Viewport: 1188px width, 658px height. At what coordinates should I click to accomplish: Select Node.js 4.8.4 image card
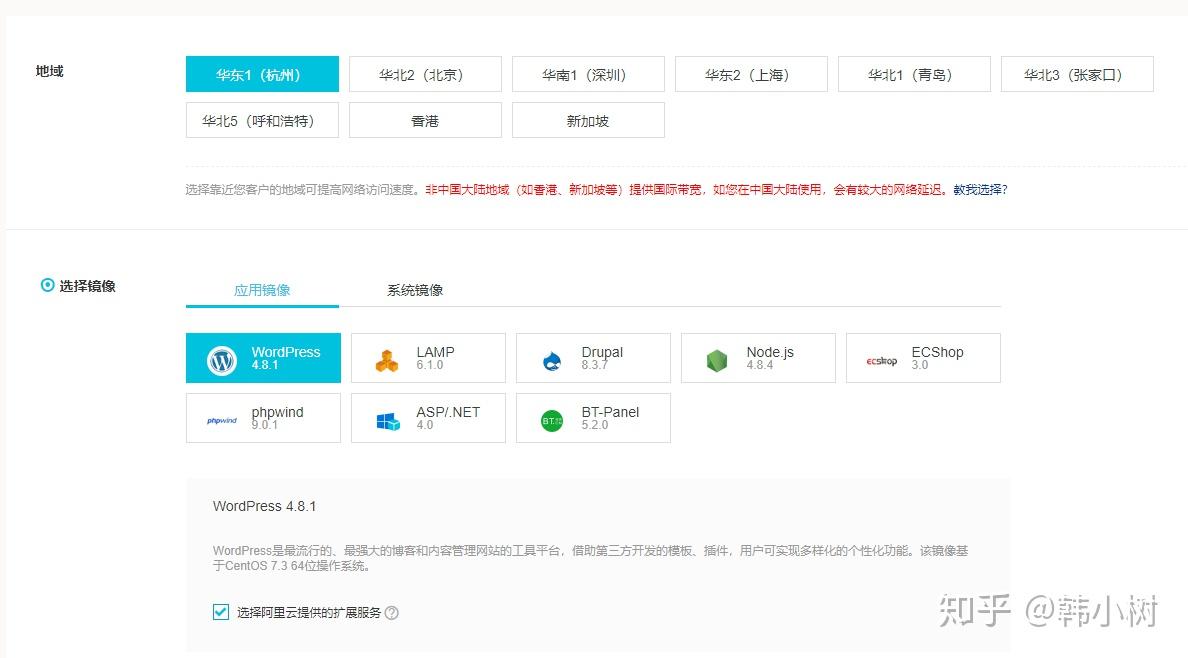point(758,358)
